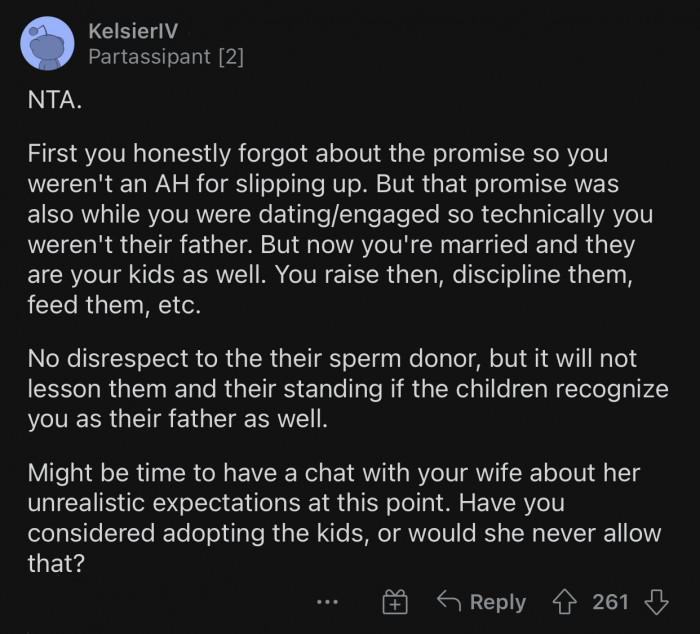700x634 pixels.
Task: Tap the Snoo avatar of KelsierIV
Action: pyautogui.click(x=47, y=44)
